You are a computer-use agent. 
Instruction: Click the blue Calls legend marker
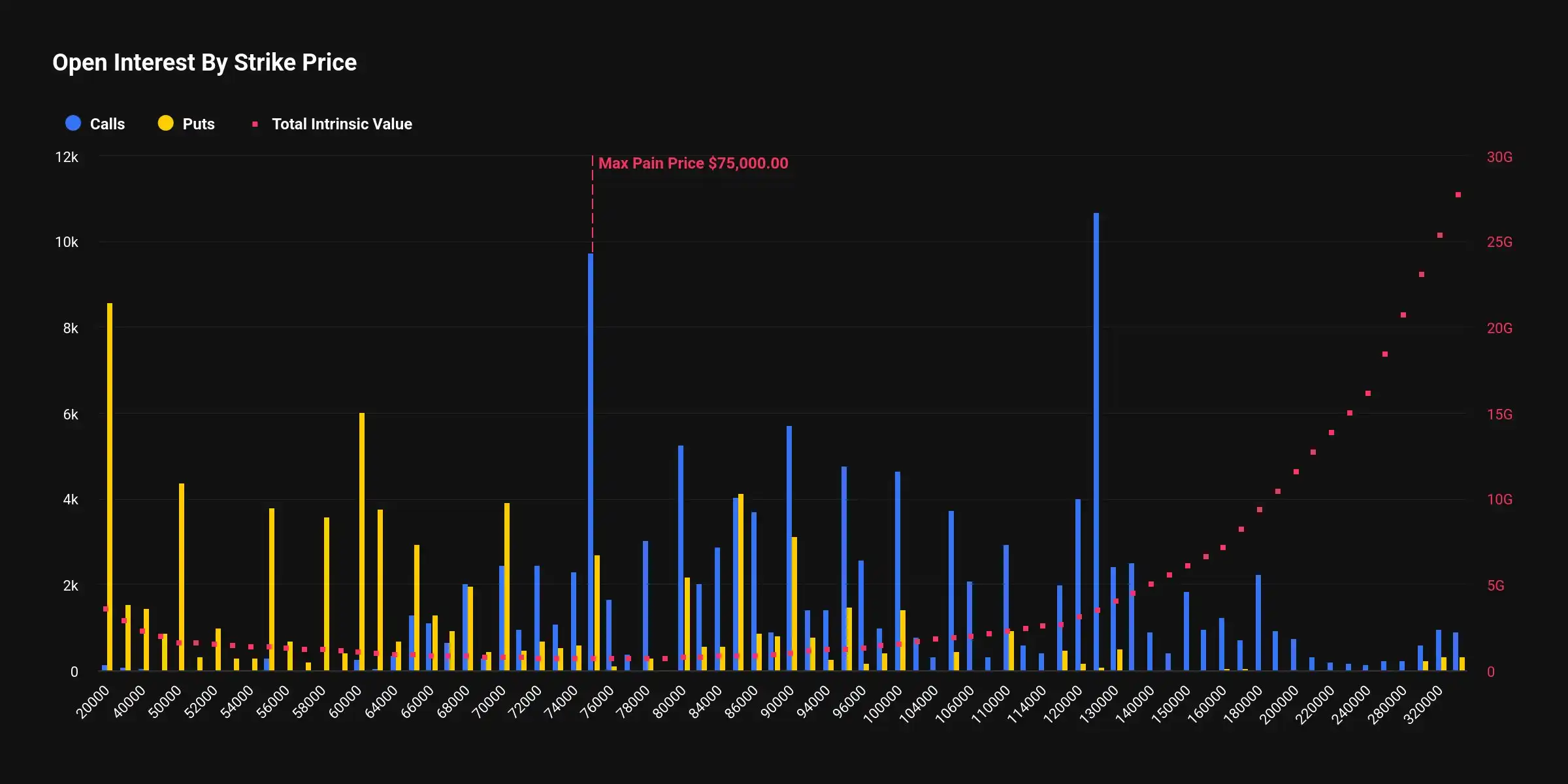72,123
